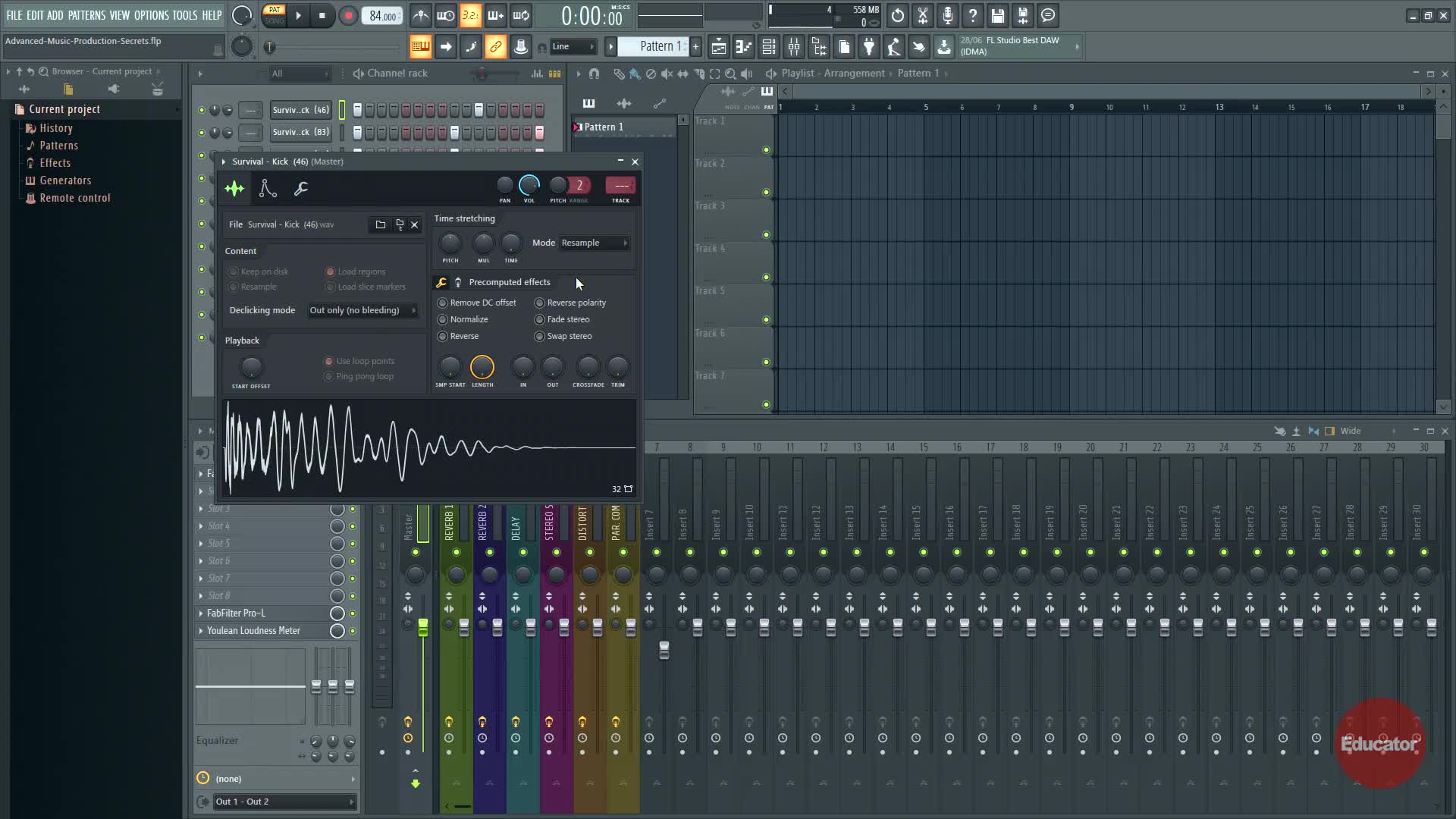Viewport: 1456px width, 819px height.
Task: Expand the FabFilter Pro-L slot arrow
Action: pyautogui.click(x=201, y=613)
